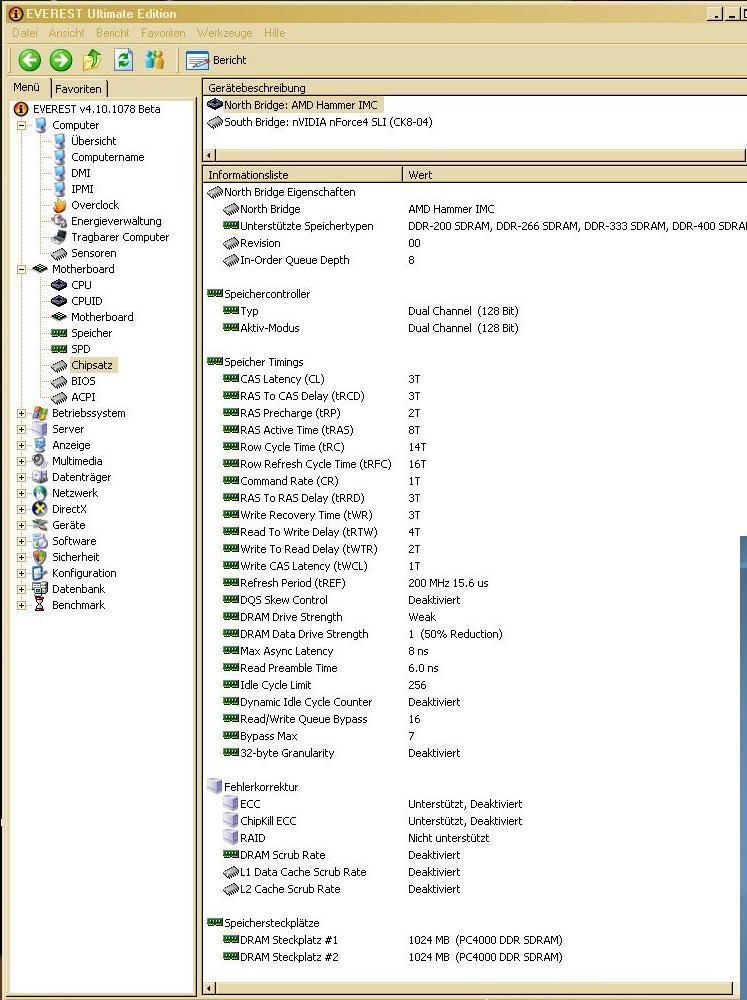747x1000 pixels.
Task: Expand the Datenbank node
Action: pos(21,589)
